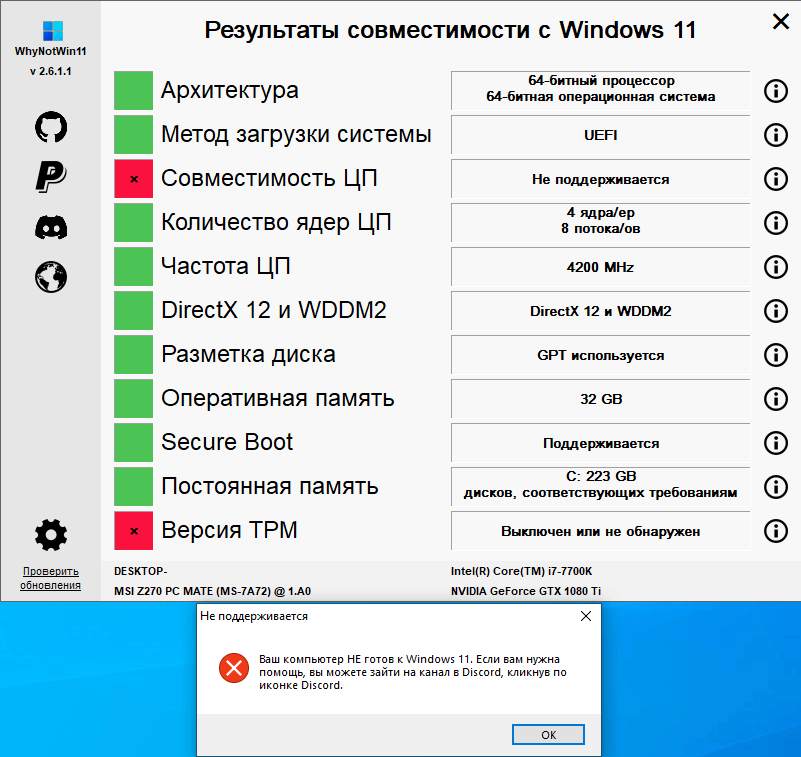Click the DirectX 12 и WDDM2 result value
The image size is (801, 757).
click(601, 311)
